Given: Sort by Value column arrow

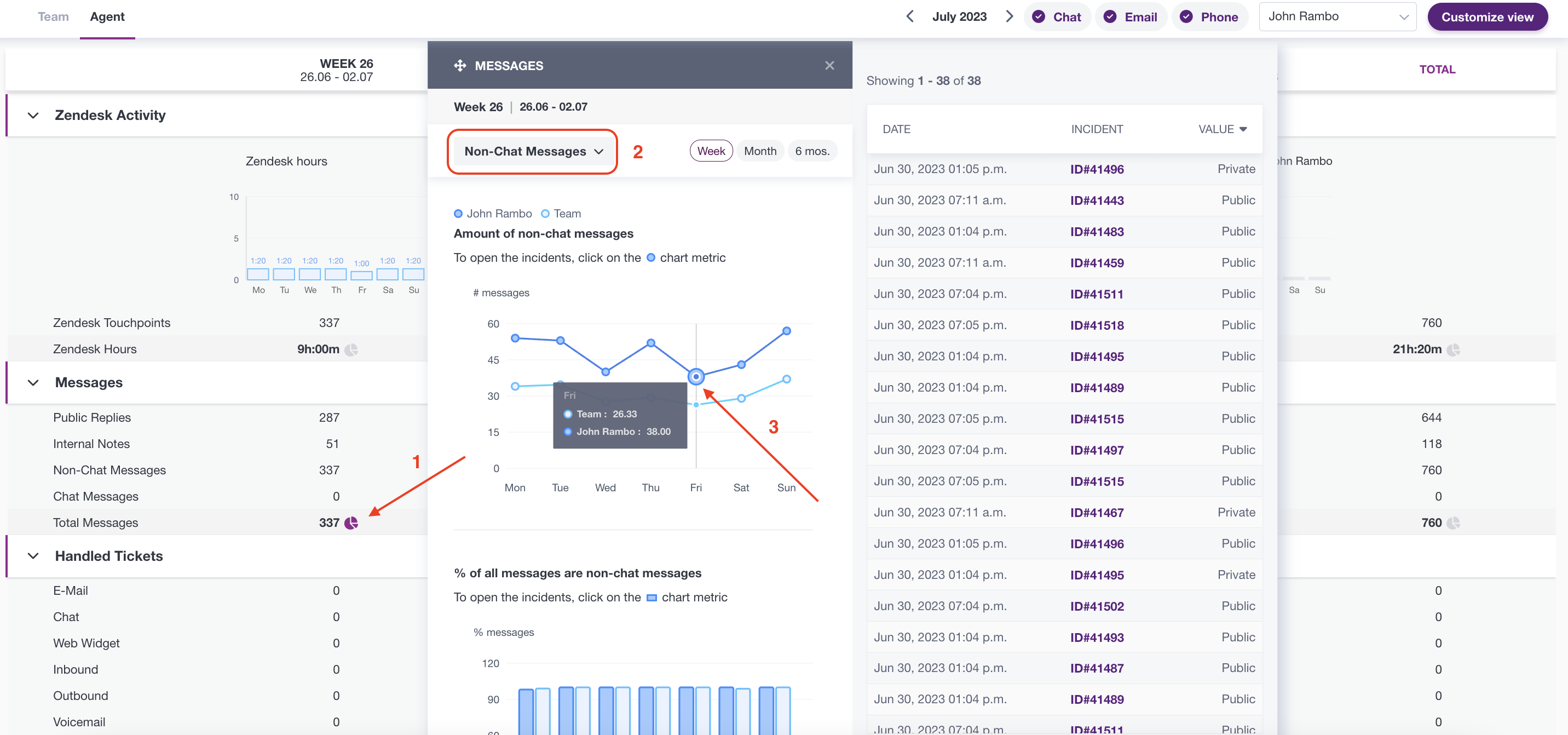Looking at the screenshot, I should click(x=1243, y=129).
